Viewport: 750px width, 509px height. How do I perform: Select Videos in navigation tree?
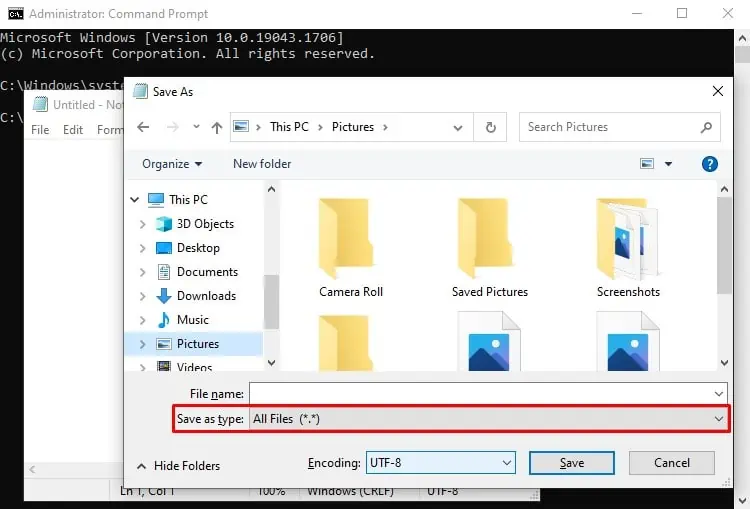click(184, 366)
